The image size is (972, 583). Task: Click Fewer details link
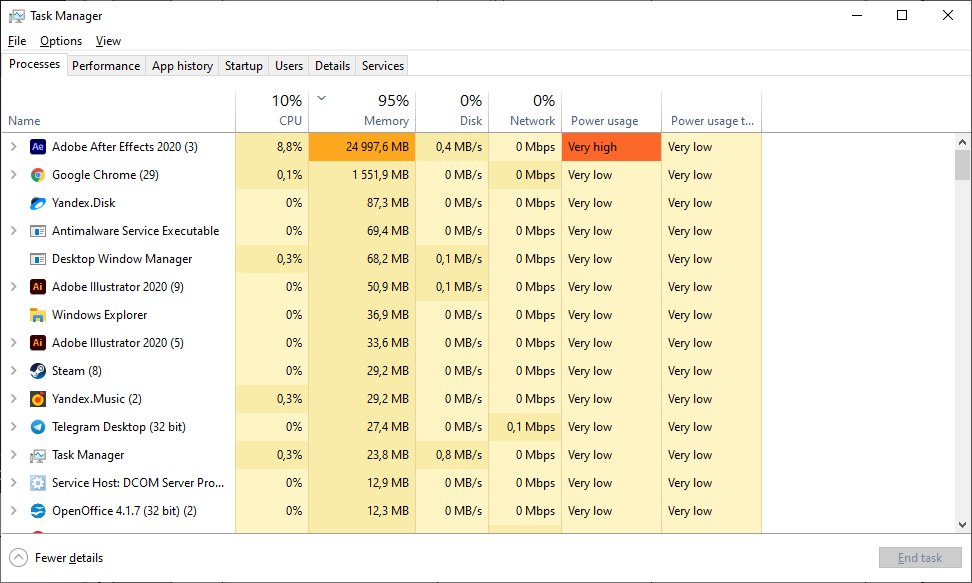[x=69, y=558]
